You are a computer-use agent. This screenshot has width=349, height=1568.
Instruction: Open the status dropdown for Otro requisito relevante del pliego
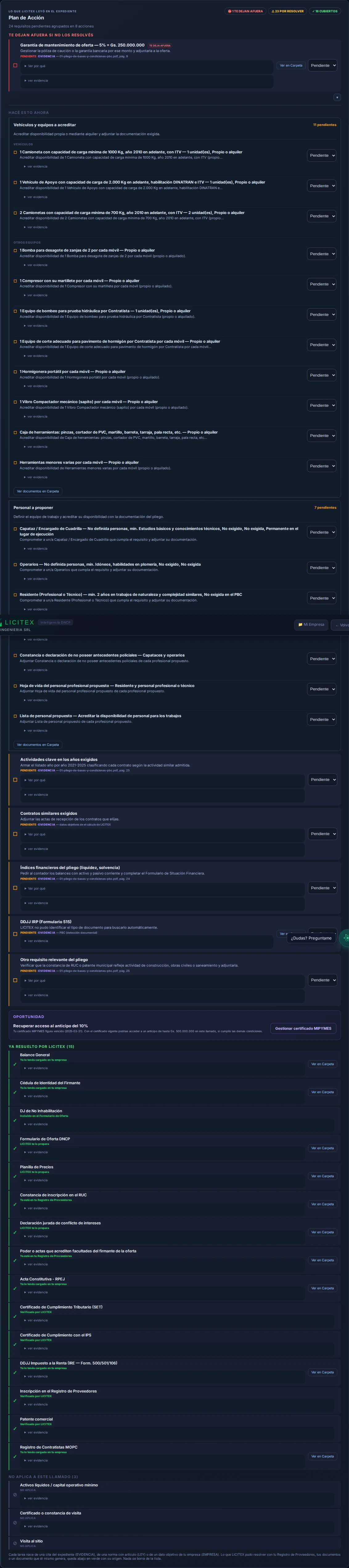(x=322, y=980)
